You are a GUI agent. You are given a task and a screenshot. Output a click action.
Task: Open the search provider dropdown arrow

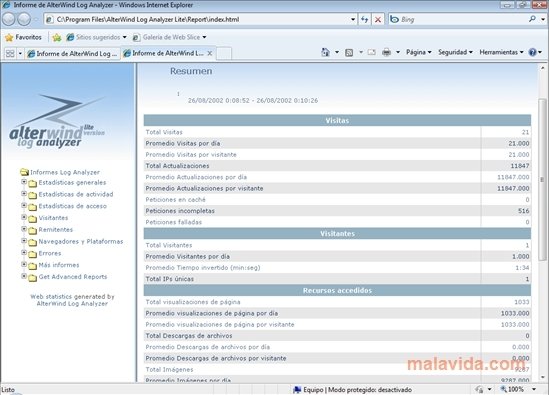(x=543, y=20)
